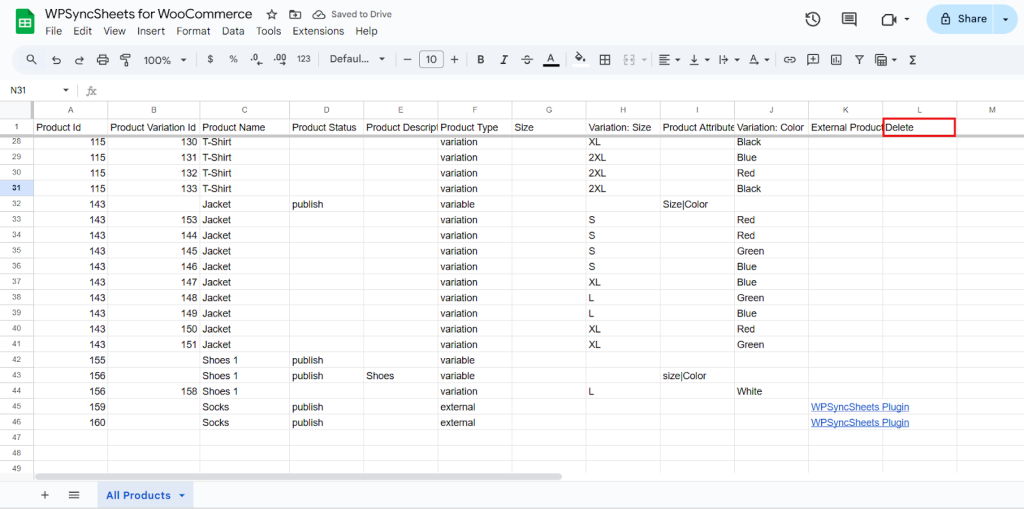The image size is (1024, 509).
Task: Open the Insert menu
Action: click(x=151, y=31)
